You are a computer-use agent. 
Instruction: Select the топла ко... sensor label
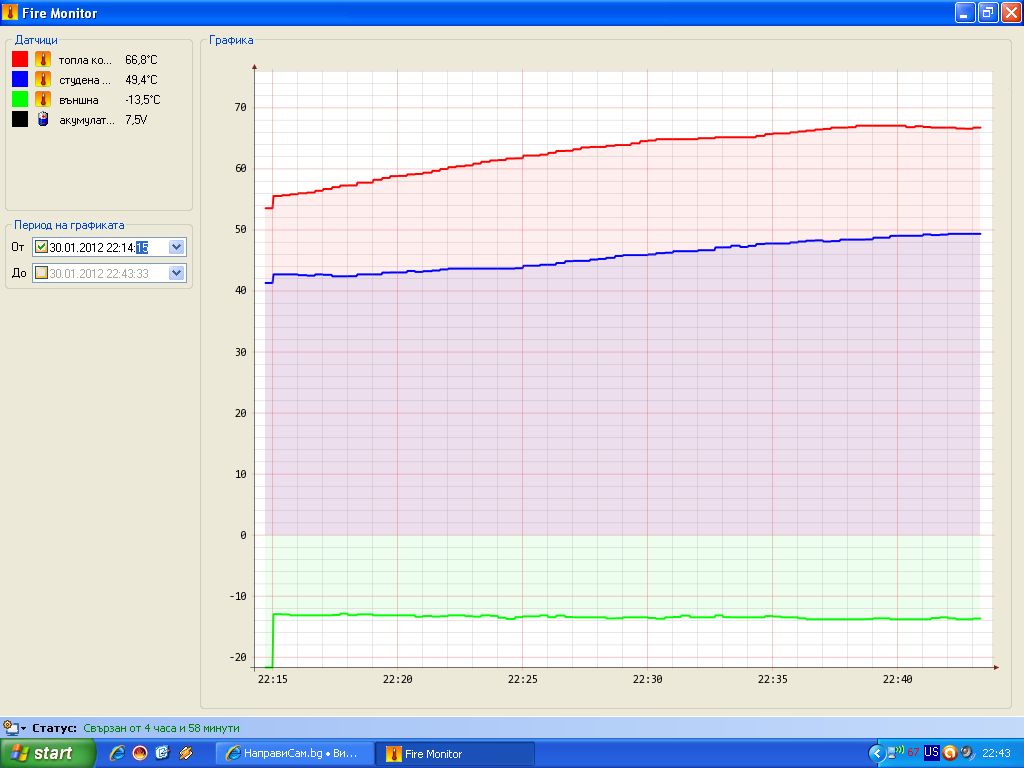[85, 60]
